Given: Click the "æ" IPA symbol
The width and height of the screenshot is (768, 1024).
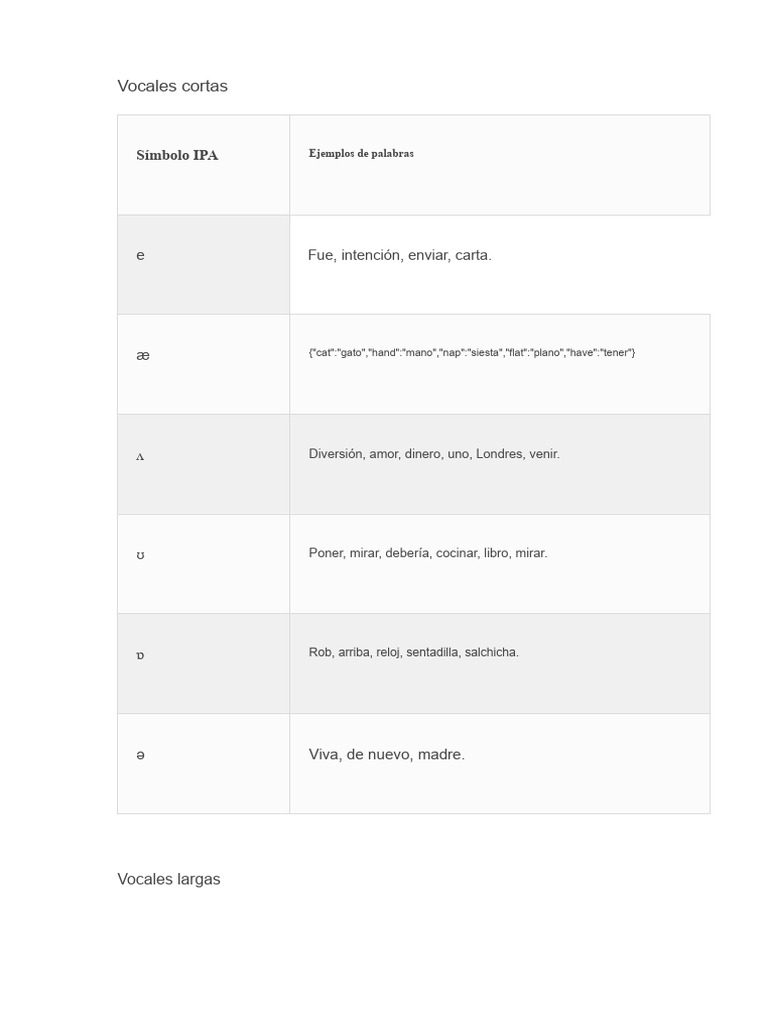Looking at the screenshot, I should 143,355.
